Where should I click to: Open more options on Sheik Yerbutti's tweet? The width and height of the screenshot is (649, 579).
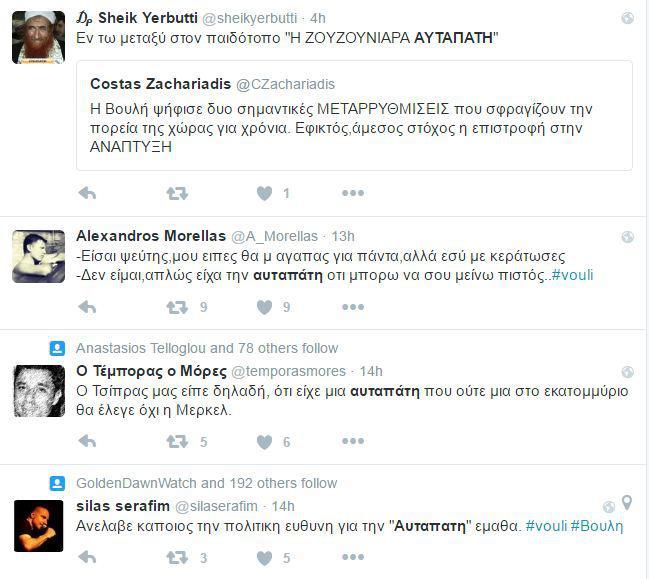click(353, 193)
